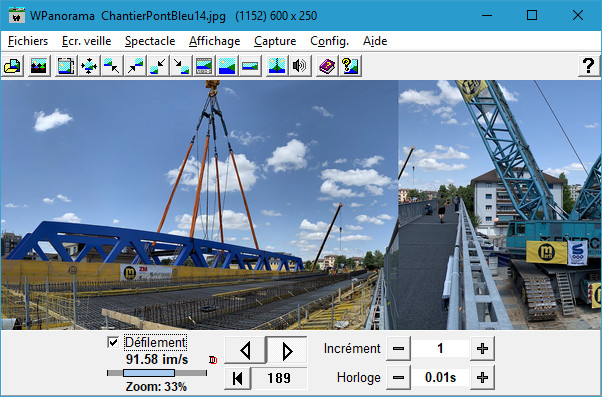Open the Ecr. veille menu

(x=86, y=41)
